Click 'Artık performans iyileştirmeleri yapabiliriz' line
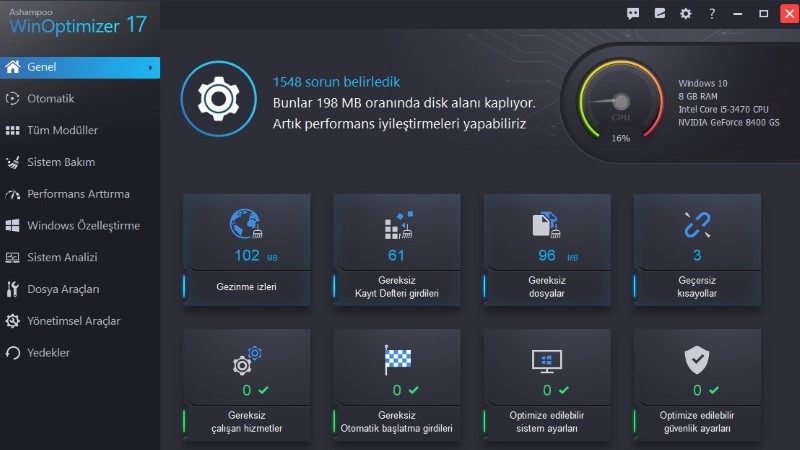The height and width of the screenshot is (450, 800). 399,124
